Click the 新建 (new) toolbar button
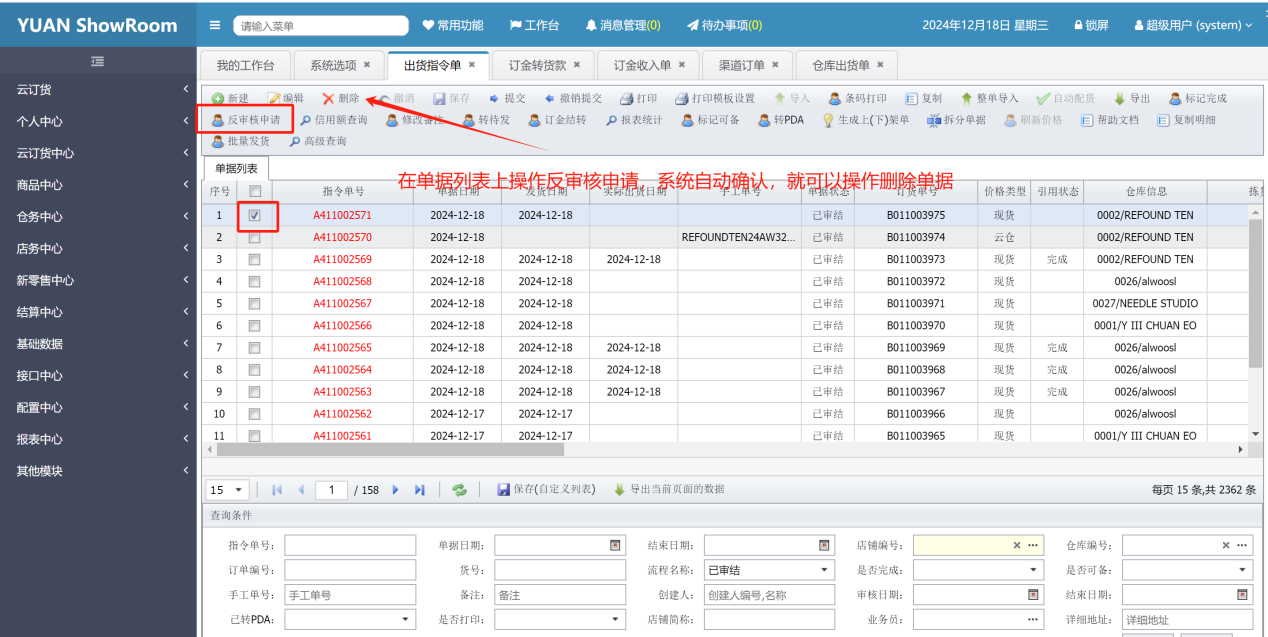 tap(230, 98)
